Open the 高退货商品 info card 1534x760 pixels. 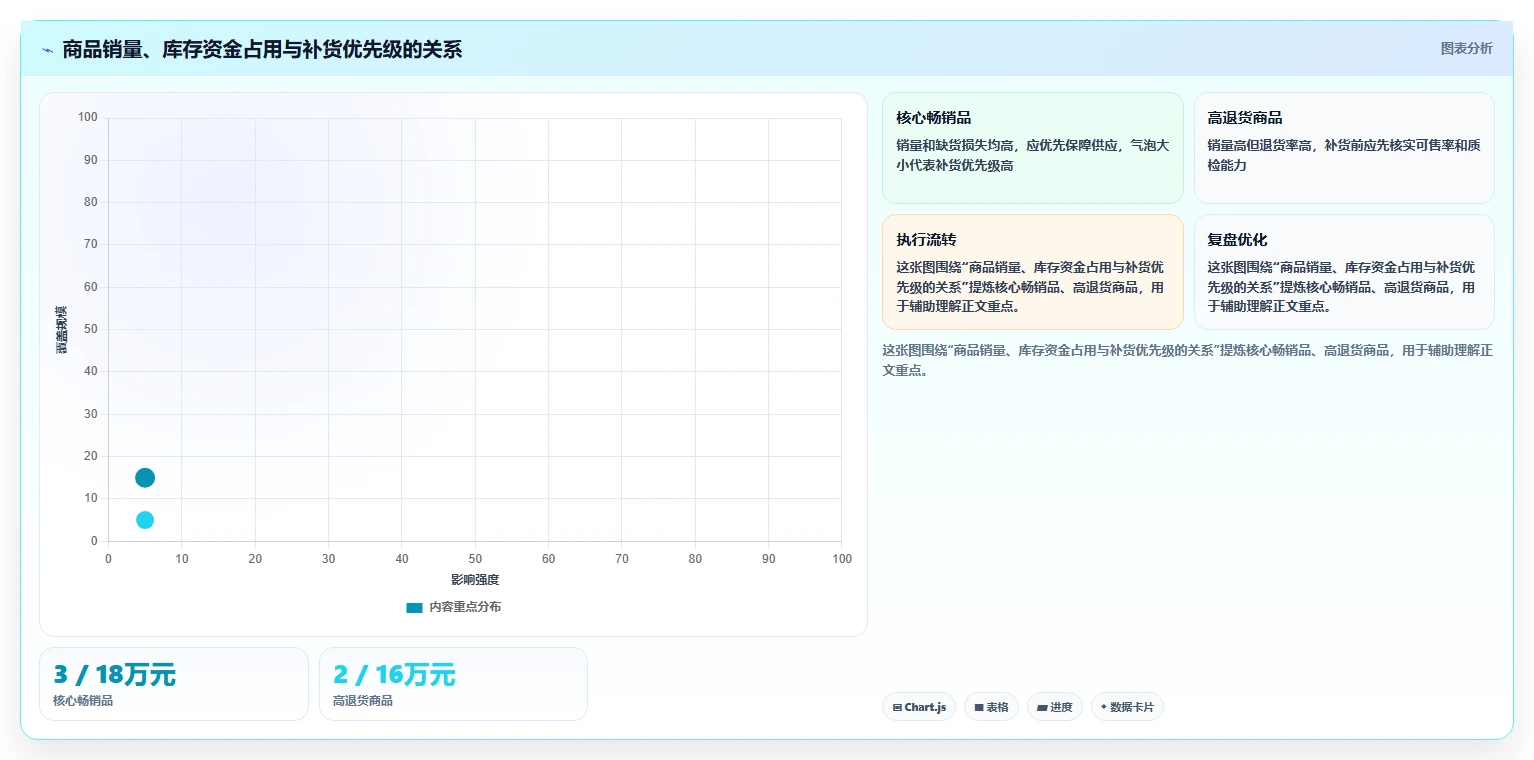(x=1344, y=148)
